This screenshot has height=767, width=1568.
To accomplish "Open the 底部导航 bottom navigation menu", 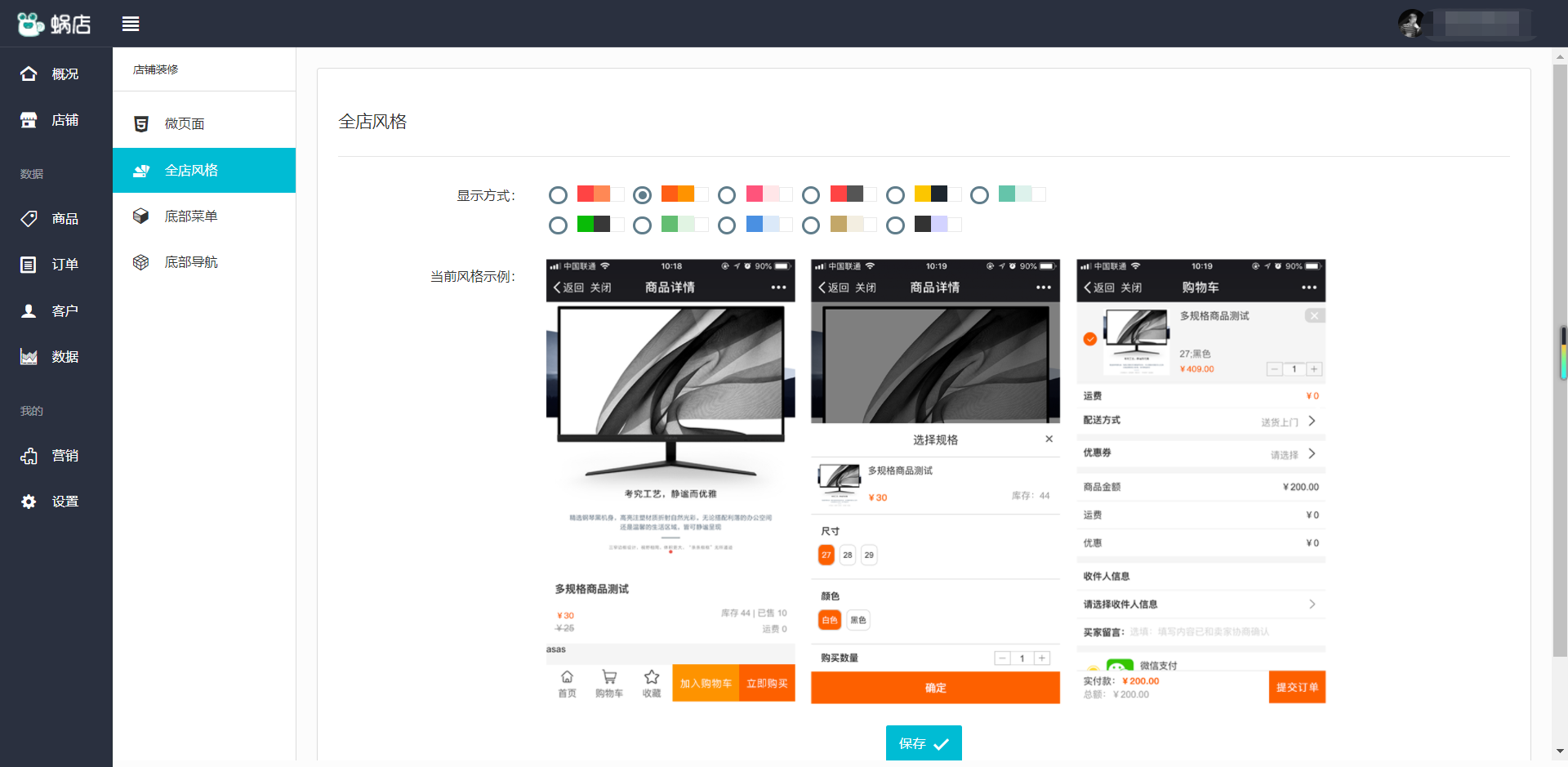I will (191, 261).
